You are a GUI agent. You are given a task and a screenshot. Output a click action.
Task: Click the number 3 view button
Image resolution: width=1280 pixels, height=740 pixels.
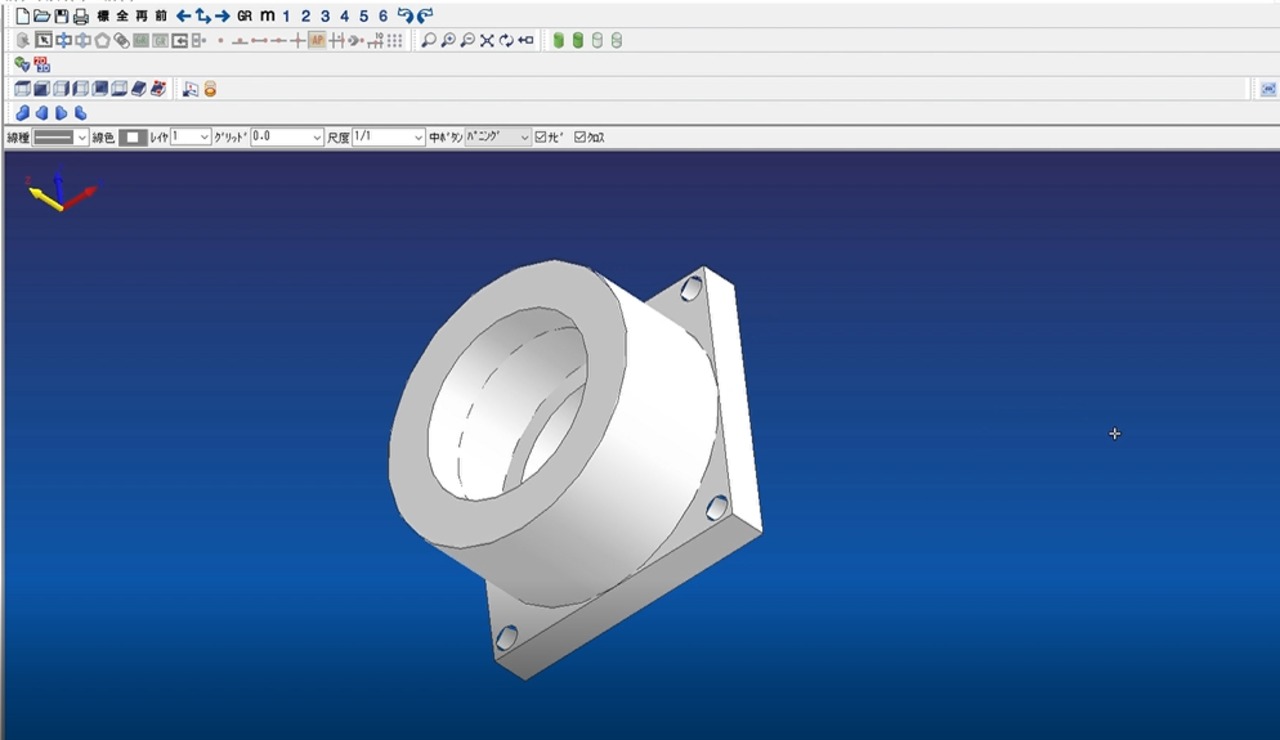pyautogui.click(x=325, y=16)
